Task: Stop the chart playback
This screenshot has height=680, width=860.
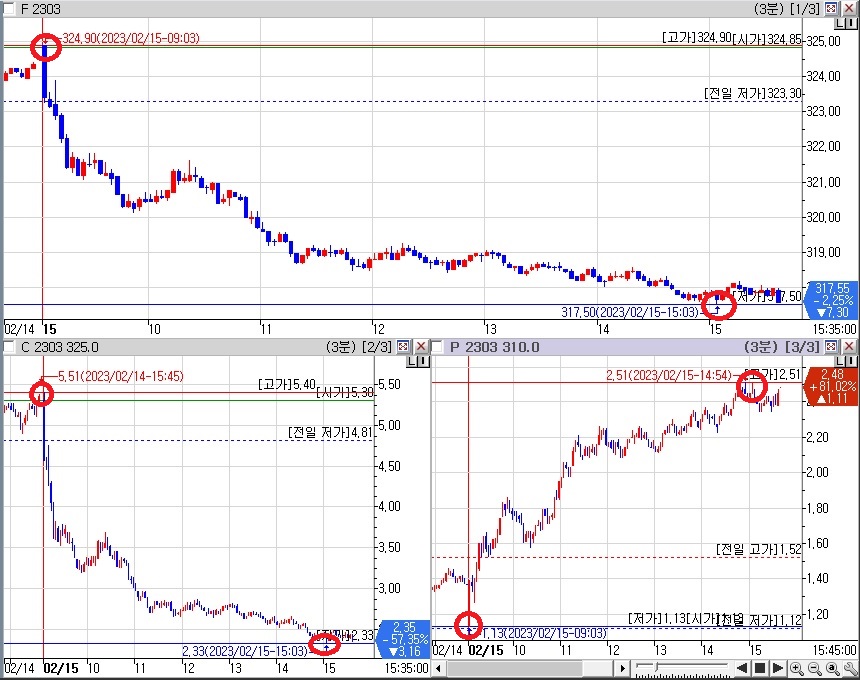Action: coord(760,668)
